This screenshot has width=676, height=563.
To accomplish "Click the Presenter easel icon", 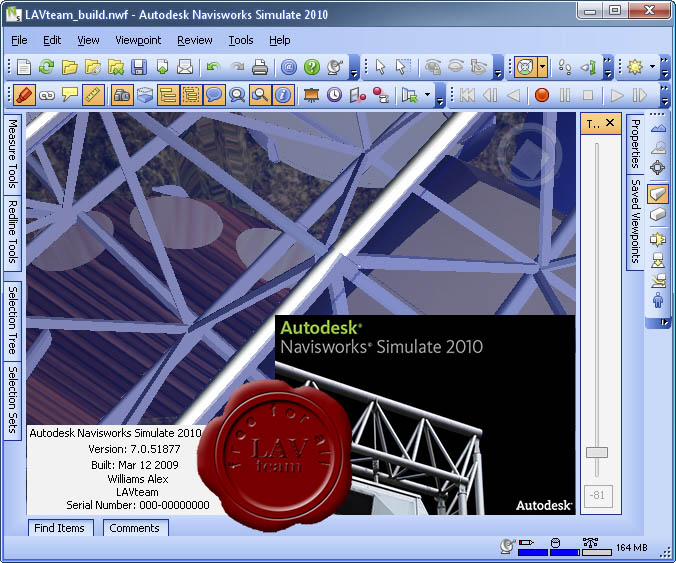I will (311, 95).
